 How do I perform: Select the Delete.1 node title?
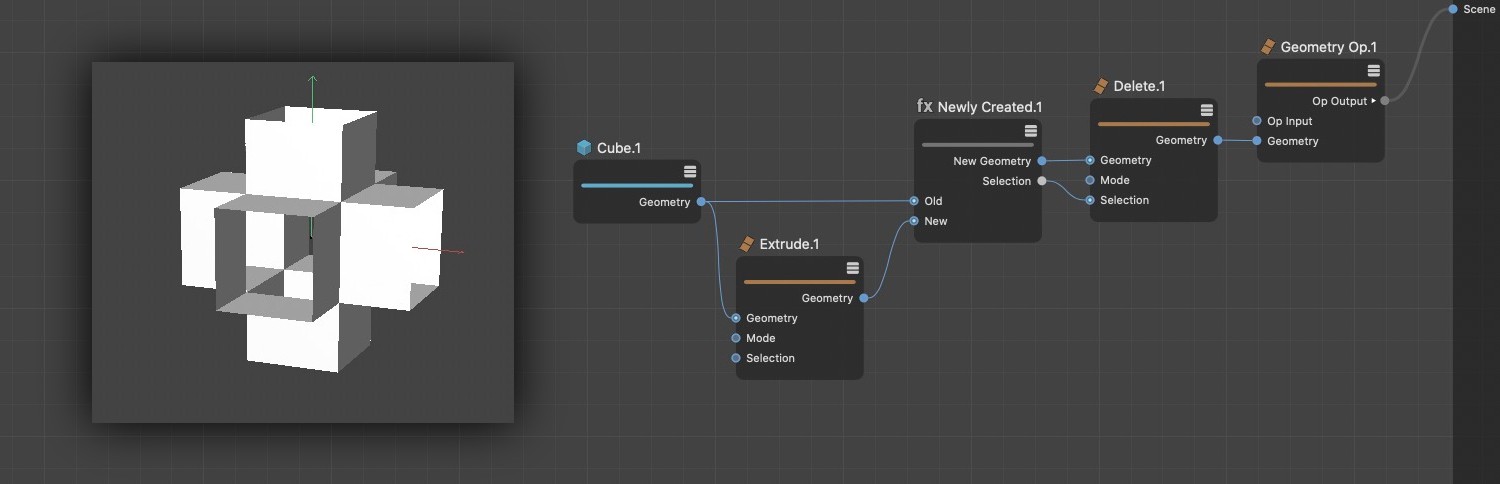(1139, 86)
